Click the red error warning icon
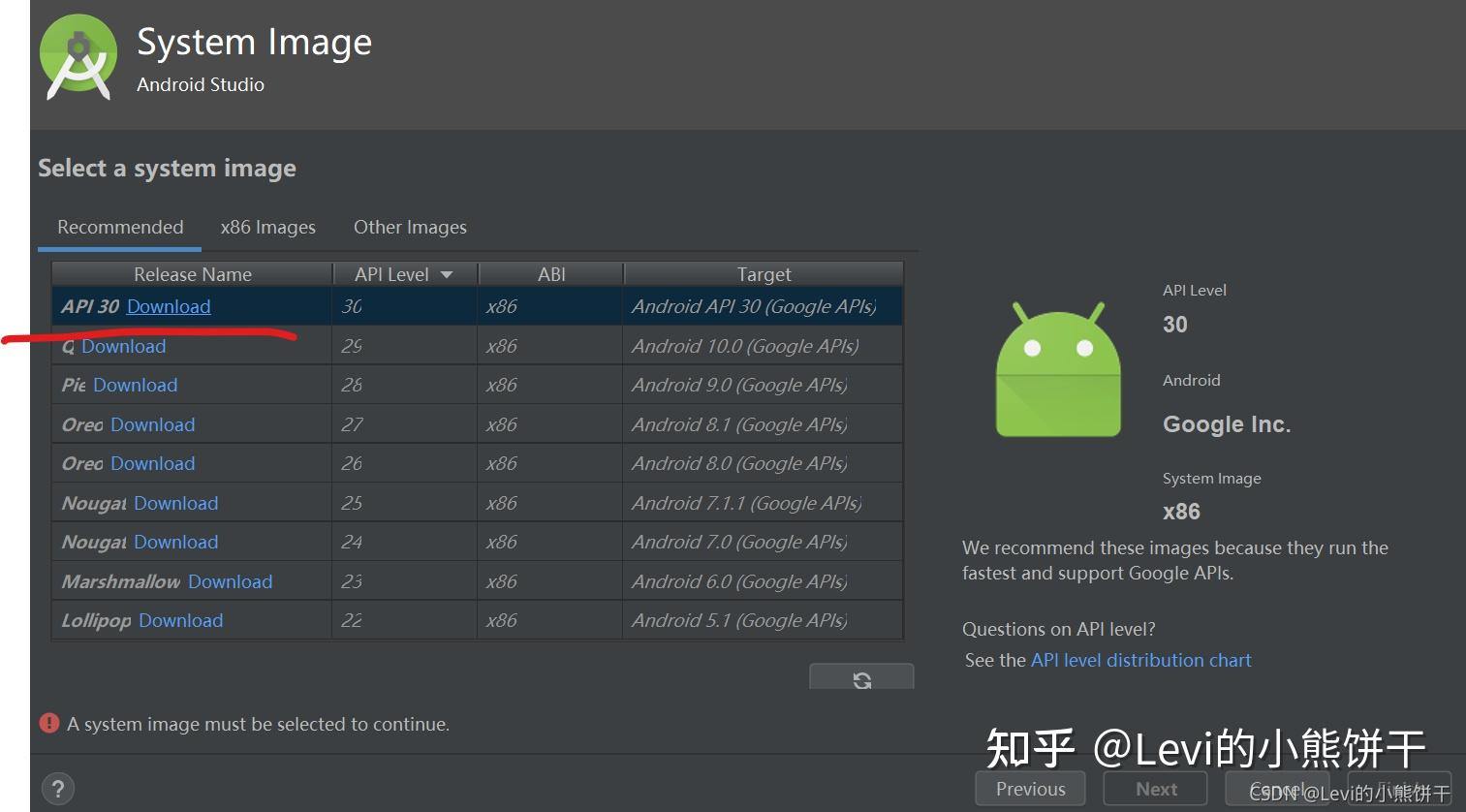 [x=49, y=723]
